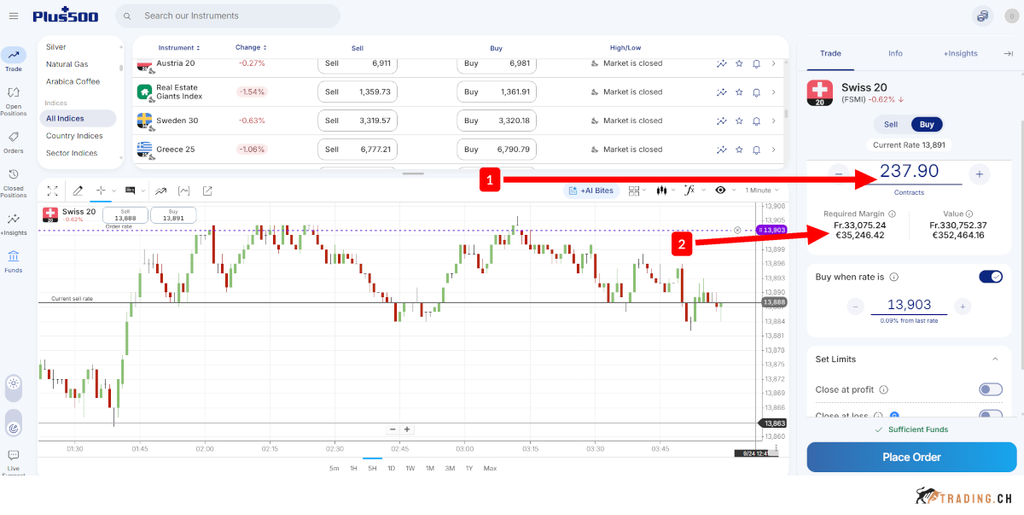Click the contracts amount field 237.90
Viewport: 1024px width, 515px height.
tap(909, 172)
